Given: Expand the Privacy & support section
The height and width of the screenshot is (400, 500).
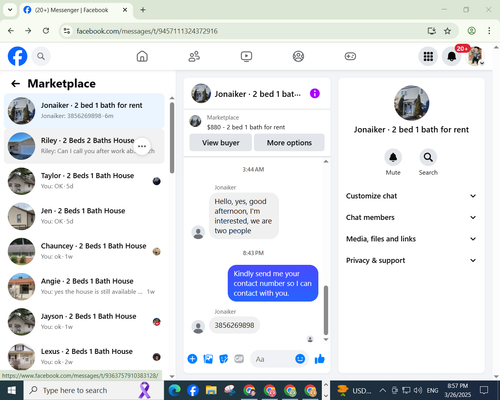Looking at the screenshot, I should click(x=411, y=260).
